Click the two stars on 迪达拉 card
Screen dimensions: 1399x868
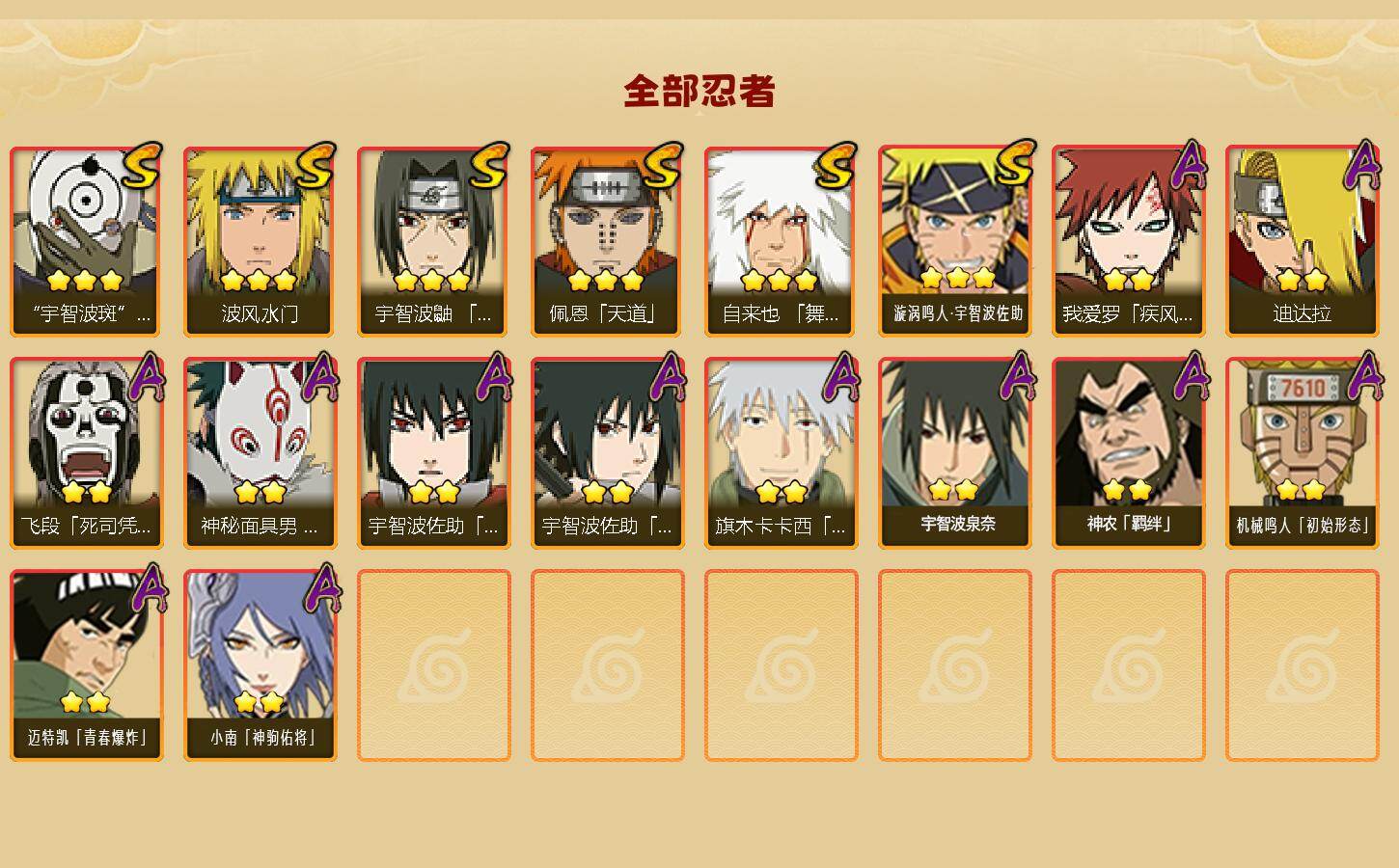click(1302, 281)
